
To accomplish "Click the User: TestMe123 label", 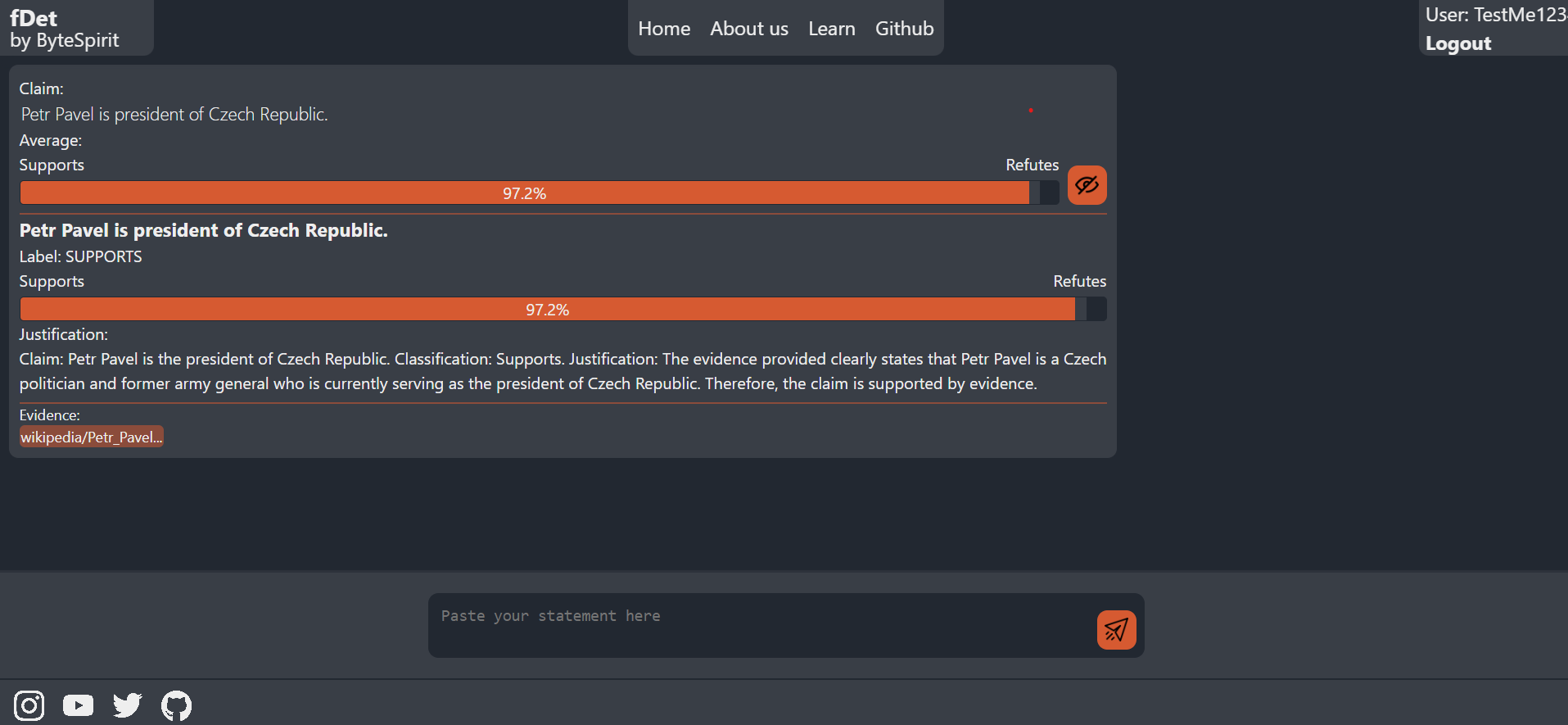I will coord(1495,15).
